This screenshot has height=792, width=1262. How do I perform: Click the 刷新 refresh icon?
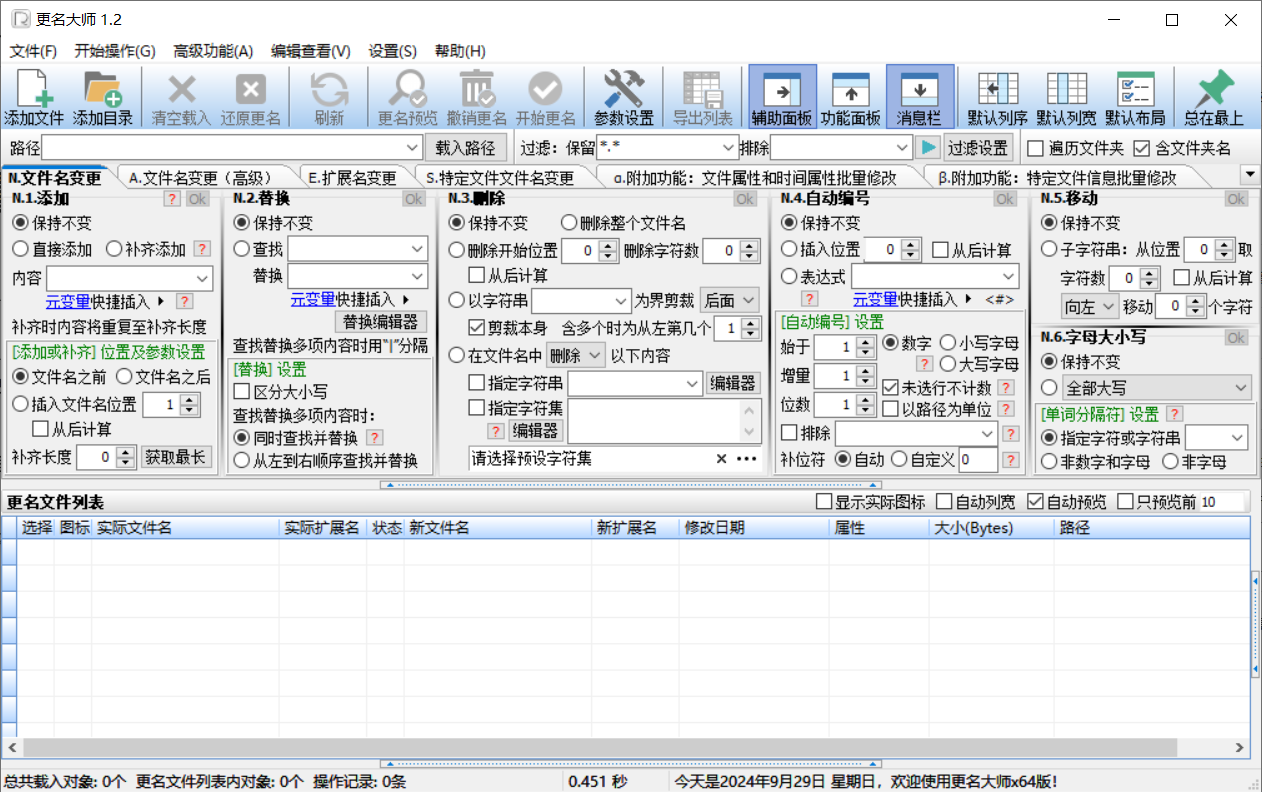click(x=329, y=98)
